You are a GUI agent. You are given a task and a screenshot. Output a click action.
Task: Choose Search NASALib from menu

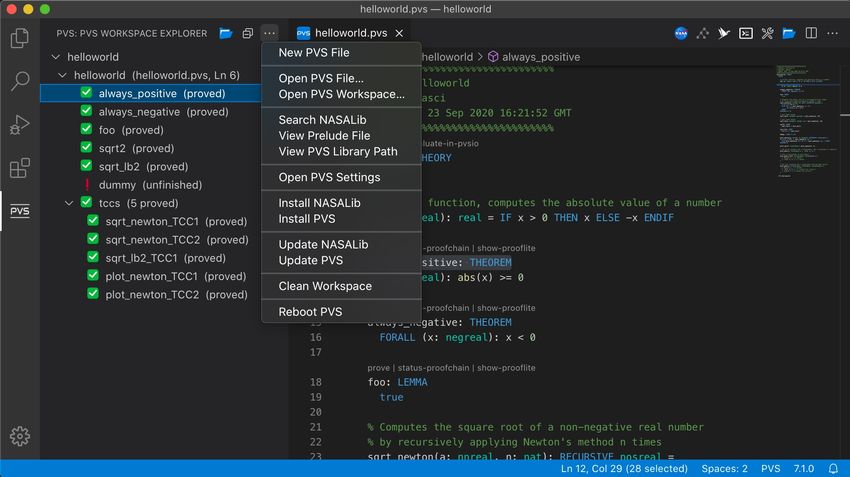(x=342, y=120)
